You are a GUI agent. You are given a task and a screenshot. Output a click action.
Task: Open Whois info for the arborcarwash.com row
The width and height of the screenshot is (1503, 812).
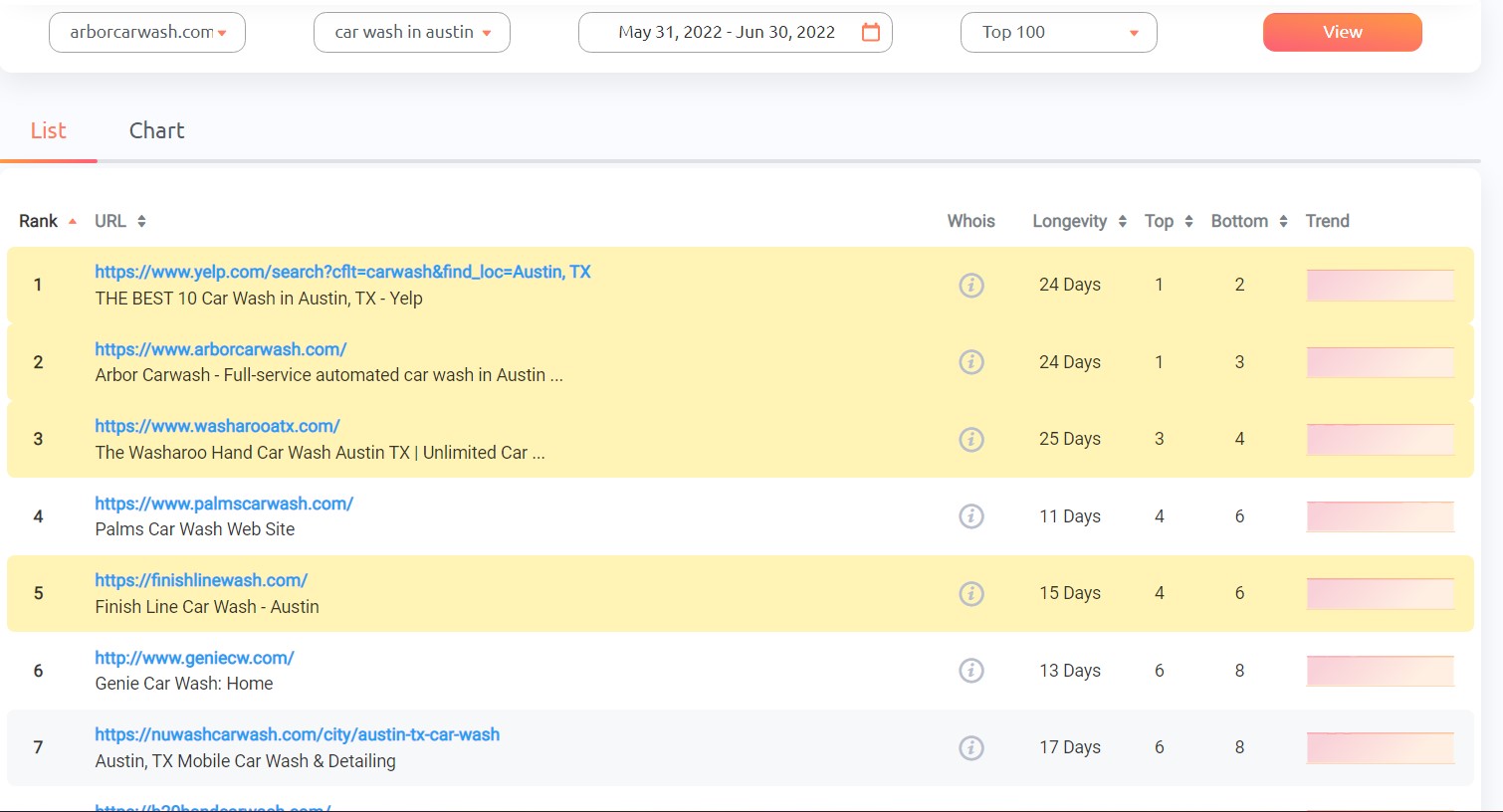[x=971, y=362]
